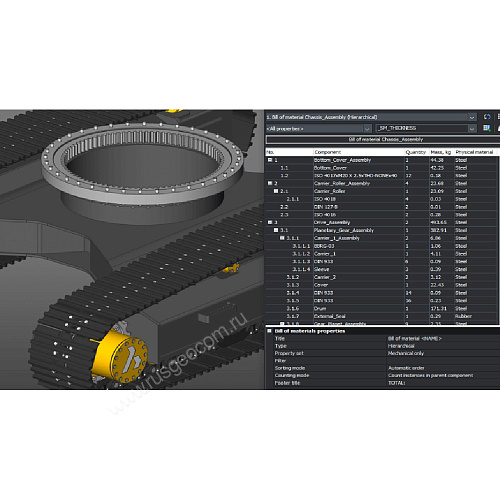This screenshot has height=500, width=500.
Task: Collapse the Carrier_Roller row 2.1
Action: pos(276,191)
